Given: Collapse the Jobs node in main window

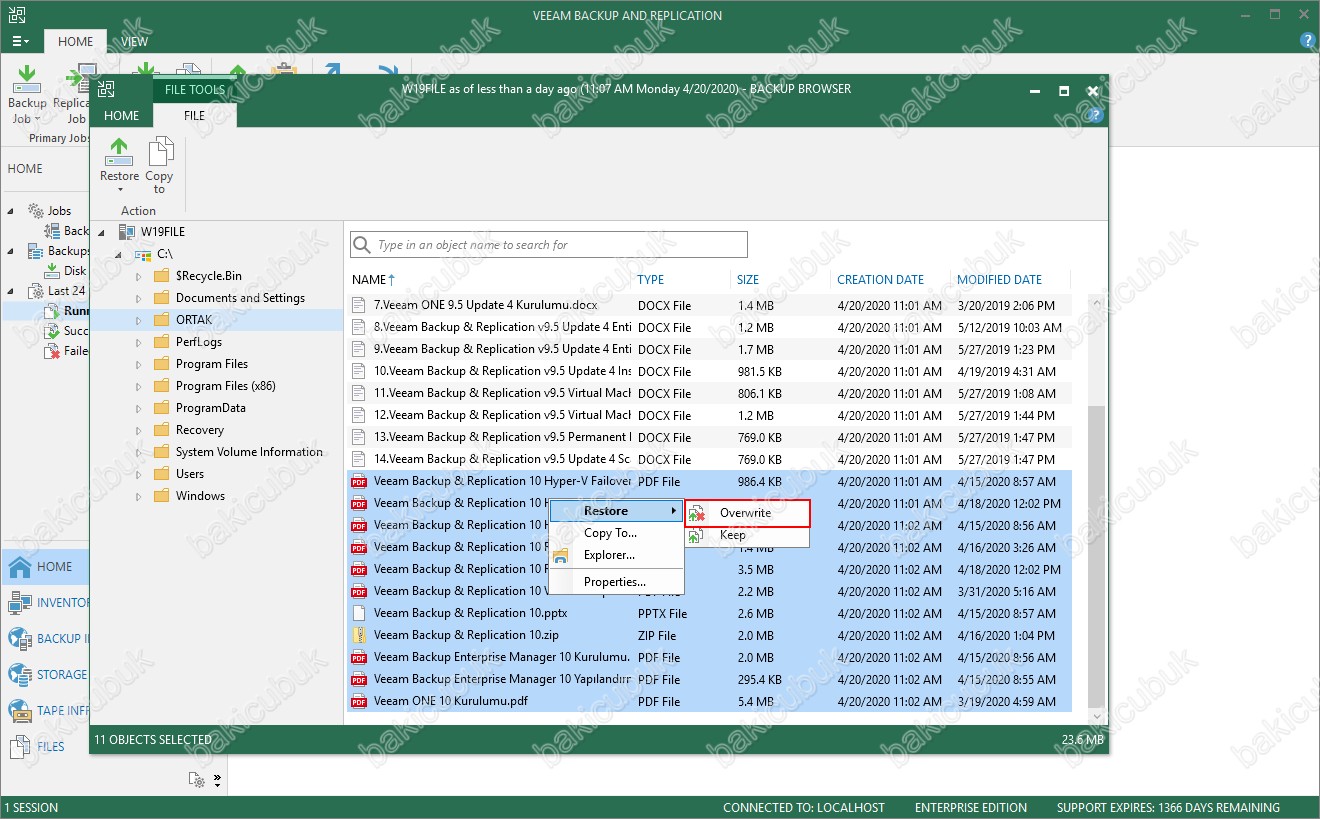Looking at the screenshot, I should tap(11, 211).
